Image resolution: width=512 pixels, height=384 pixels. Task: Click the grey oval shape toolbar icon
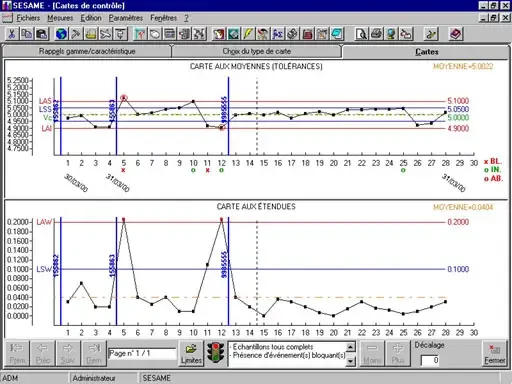point(155,34)
